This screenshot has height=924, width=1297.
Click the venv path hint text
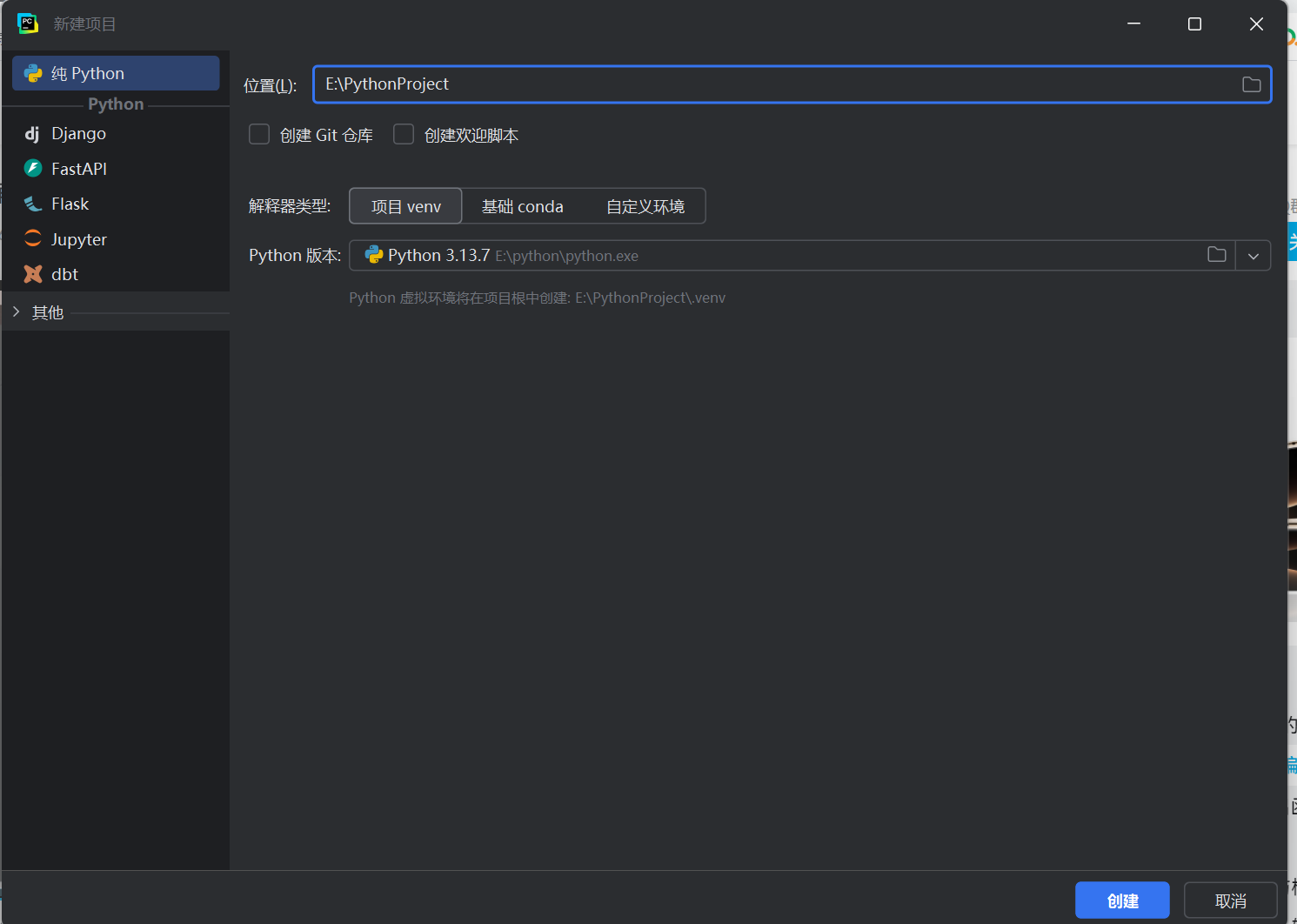coord(537,298)
